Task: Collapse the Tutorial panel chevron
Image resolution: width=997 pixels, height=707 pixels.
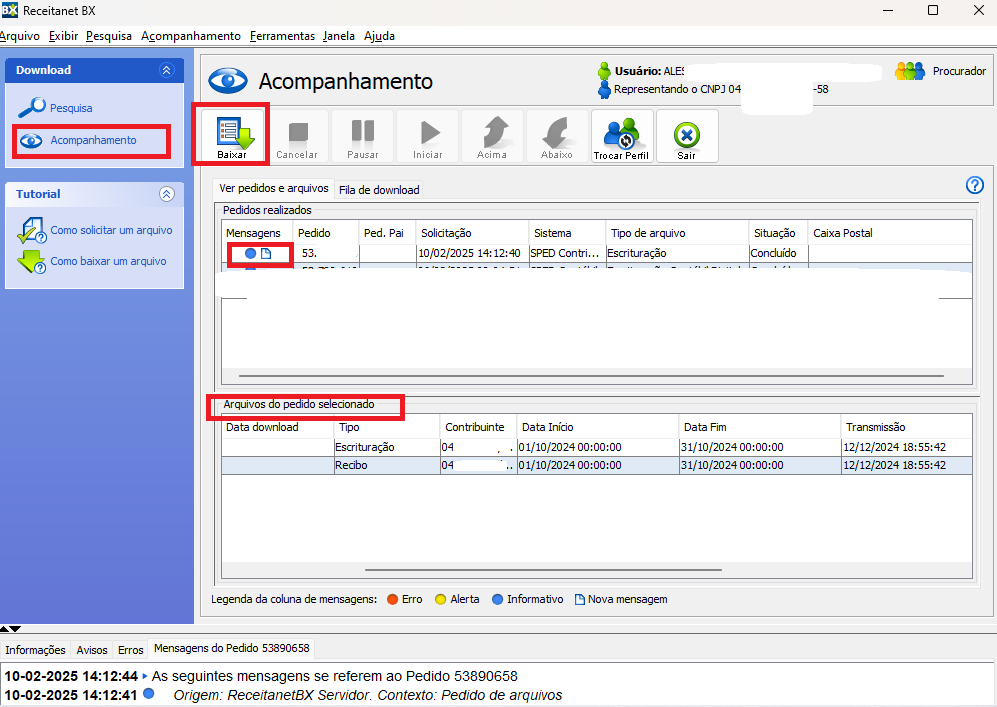Action: coord(167,194)
